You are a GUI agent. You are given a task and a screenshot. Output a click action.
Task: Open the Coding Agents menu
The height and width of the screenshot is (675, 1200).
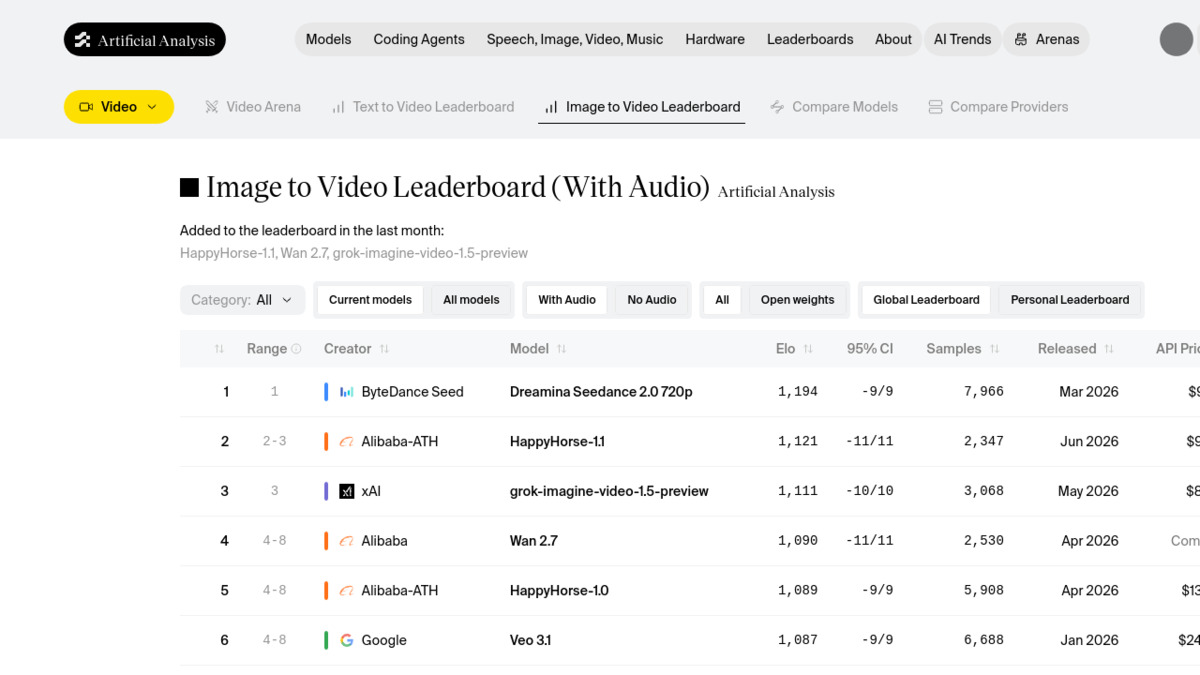(x=419, y=40)
